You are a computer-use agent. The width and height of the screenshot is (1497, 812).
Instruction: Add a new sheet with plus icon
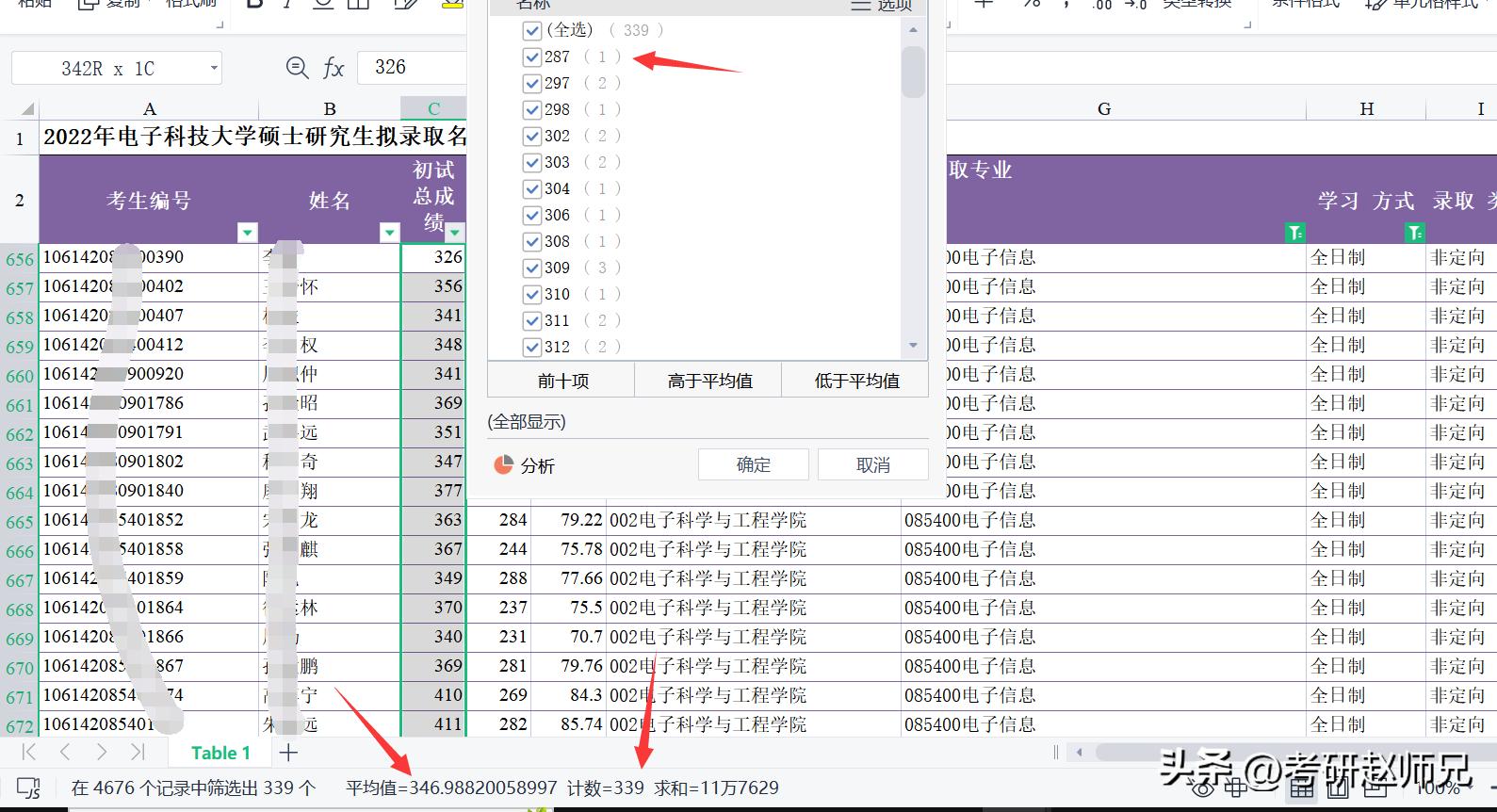click(x=288, y=753)
